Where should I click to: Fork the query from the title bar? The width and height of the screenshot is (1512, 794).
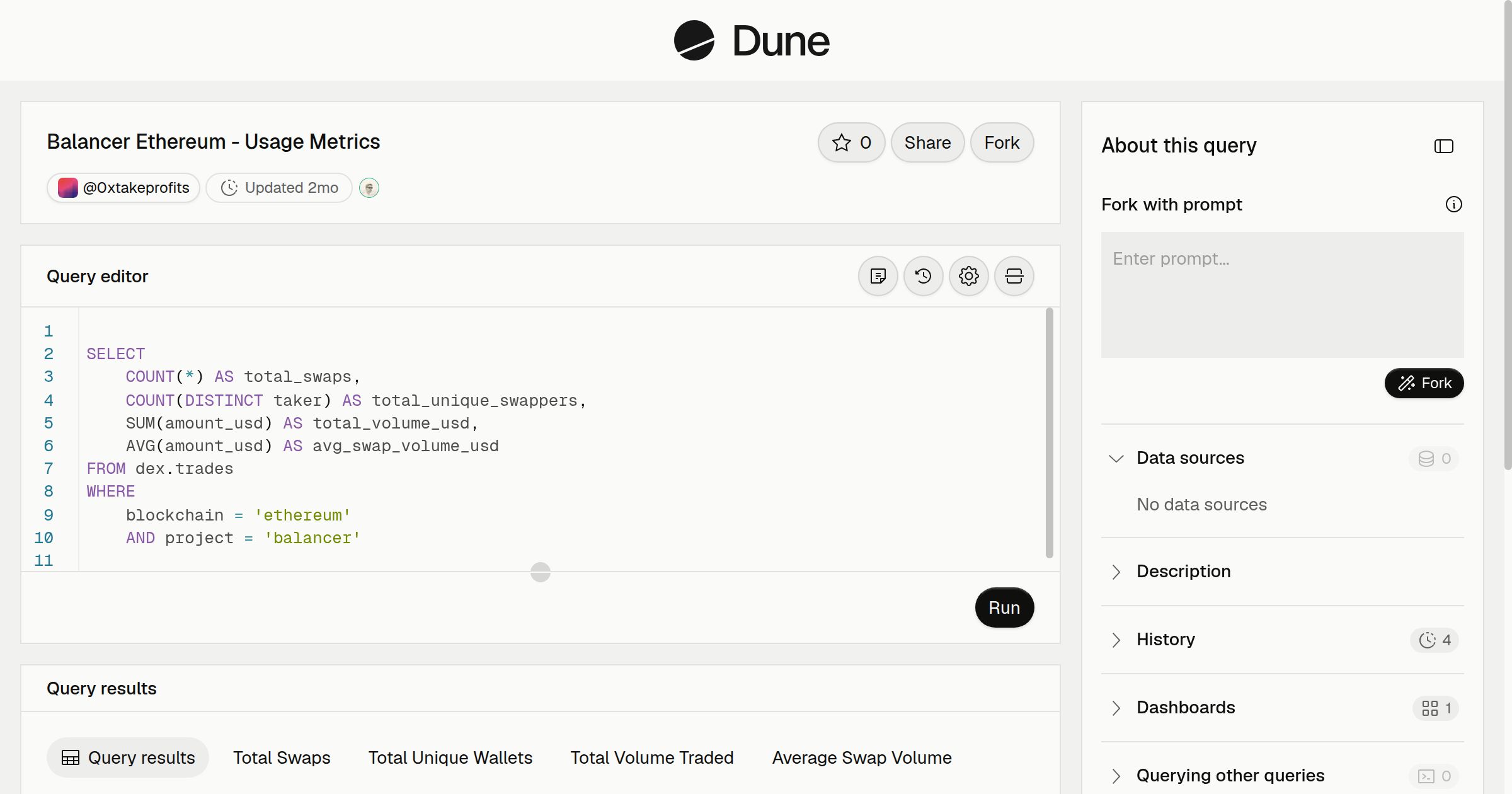pyautogui.click(x=1002, y=142)
